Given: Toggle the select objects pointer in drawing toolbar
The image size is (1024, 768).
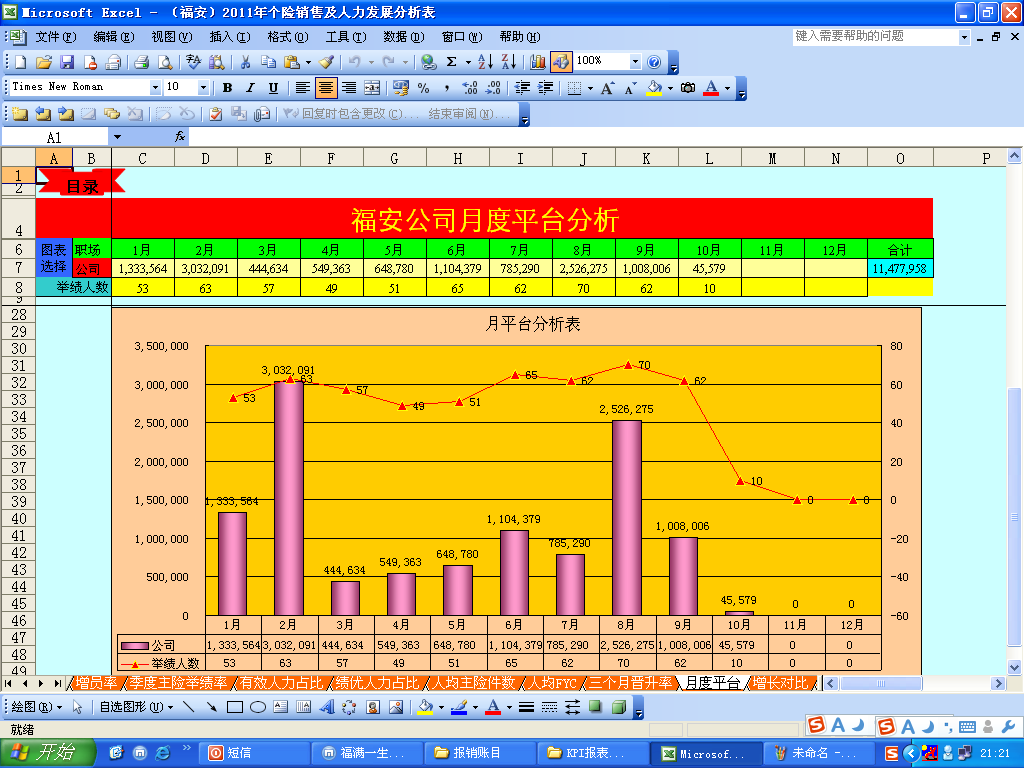Looking at the screenshot, I should pos(78,707).
